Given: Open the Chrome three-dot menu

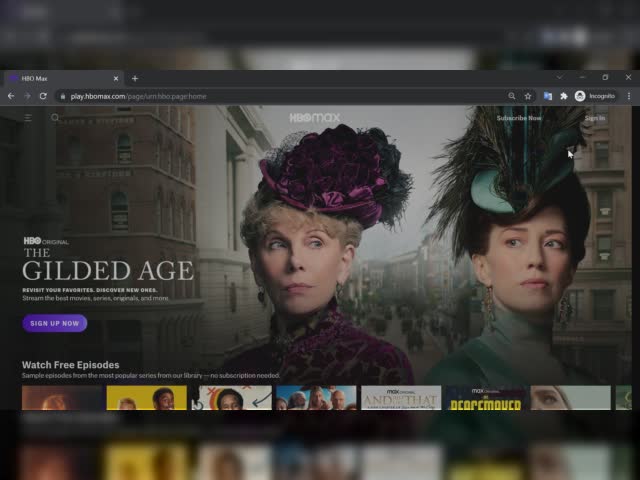Looking at the screenshot, I should coord(629,96).
